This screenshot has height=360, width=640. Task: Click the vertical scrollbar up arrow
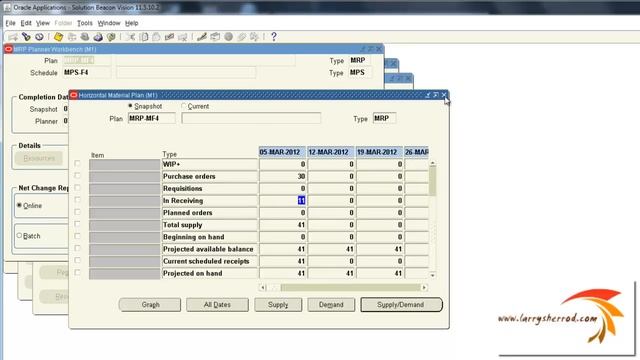pyautogui.click(x=432, y=163)
